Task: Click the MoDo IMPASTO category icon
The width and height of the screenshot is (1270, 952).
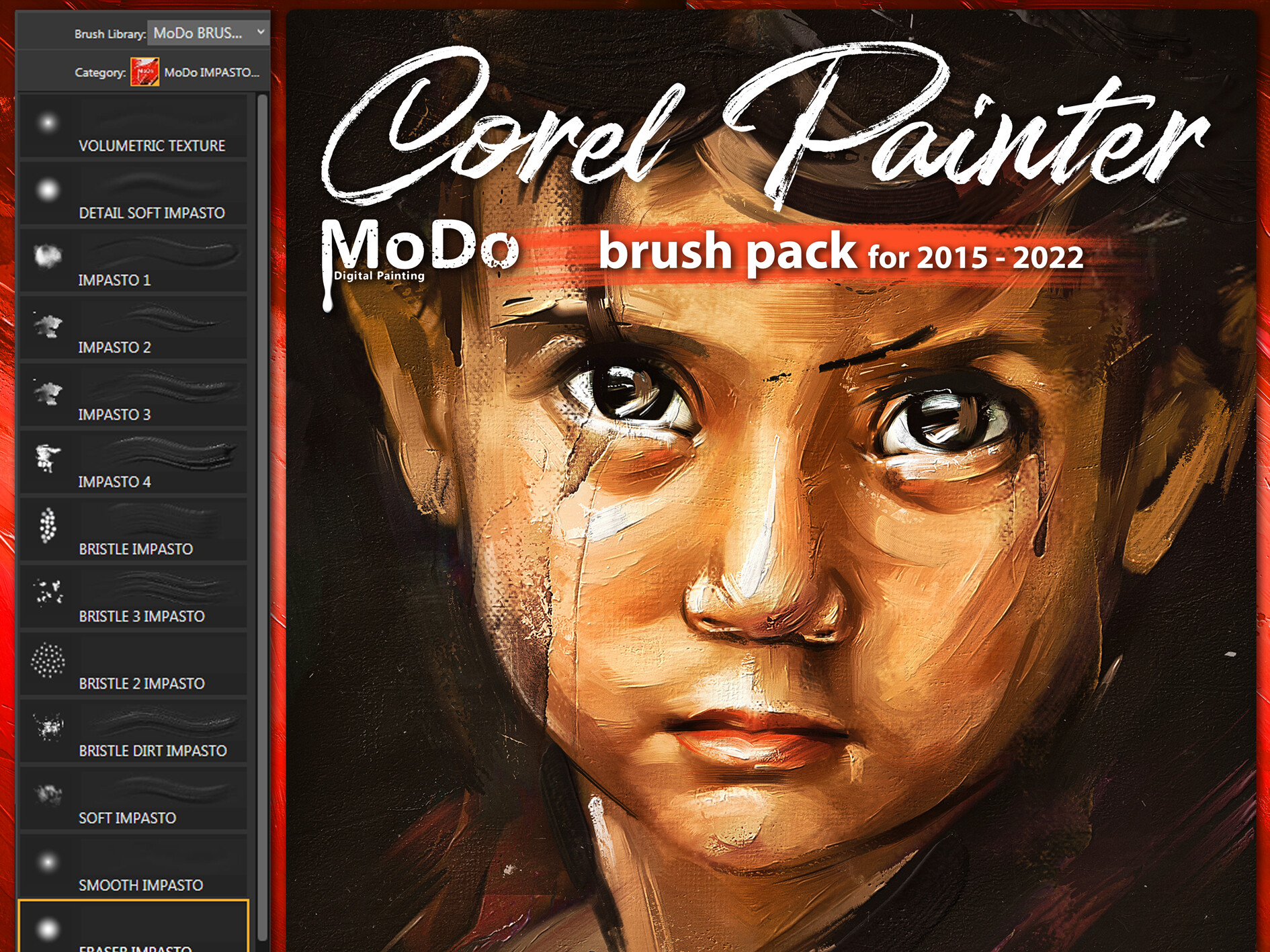Action: 144,72
